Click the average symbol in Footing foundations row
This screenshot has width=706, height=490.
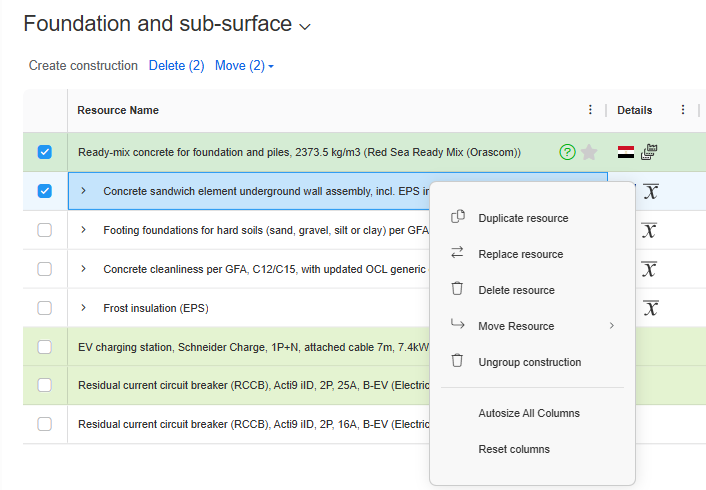(x=650, y=230)
